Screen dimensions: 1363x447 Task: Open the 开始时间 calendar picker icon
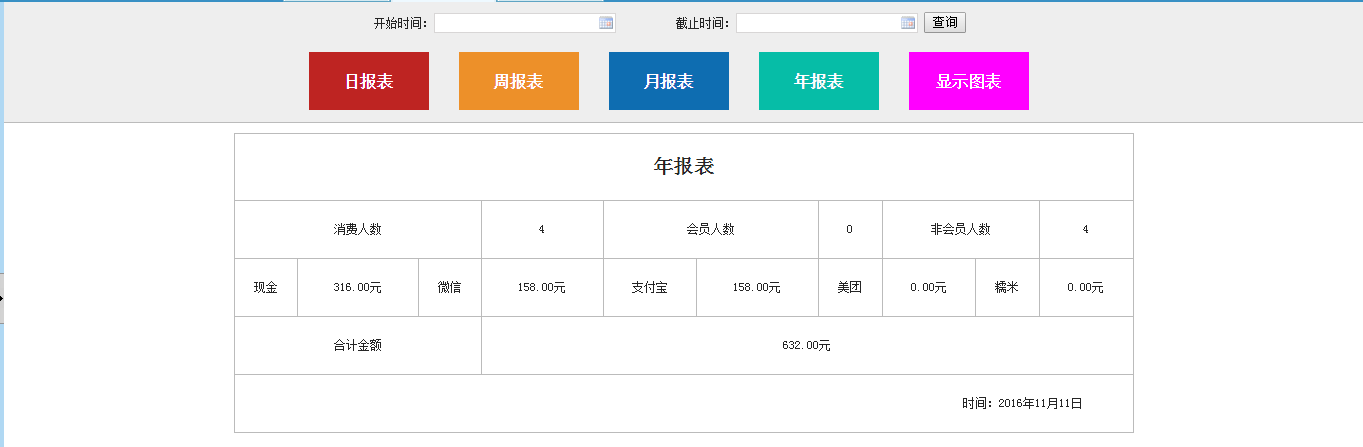pos(606,23)
